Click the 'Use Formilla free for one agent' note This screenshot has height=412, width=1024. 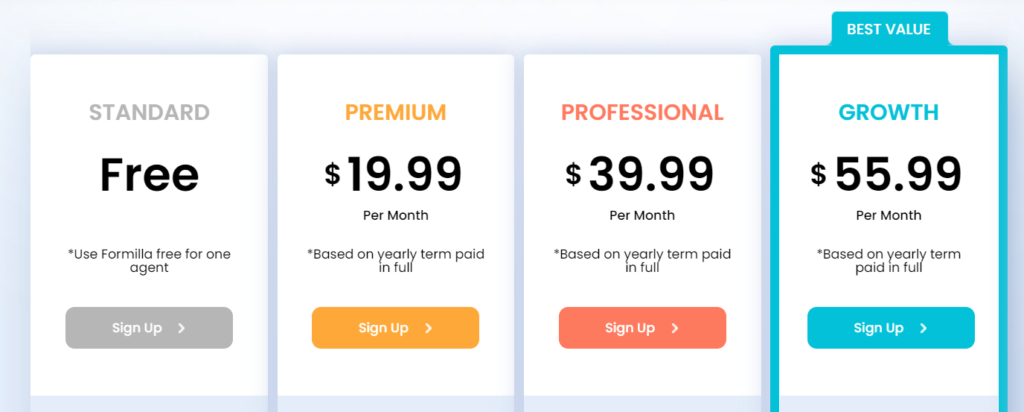[149, 261]
